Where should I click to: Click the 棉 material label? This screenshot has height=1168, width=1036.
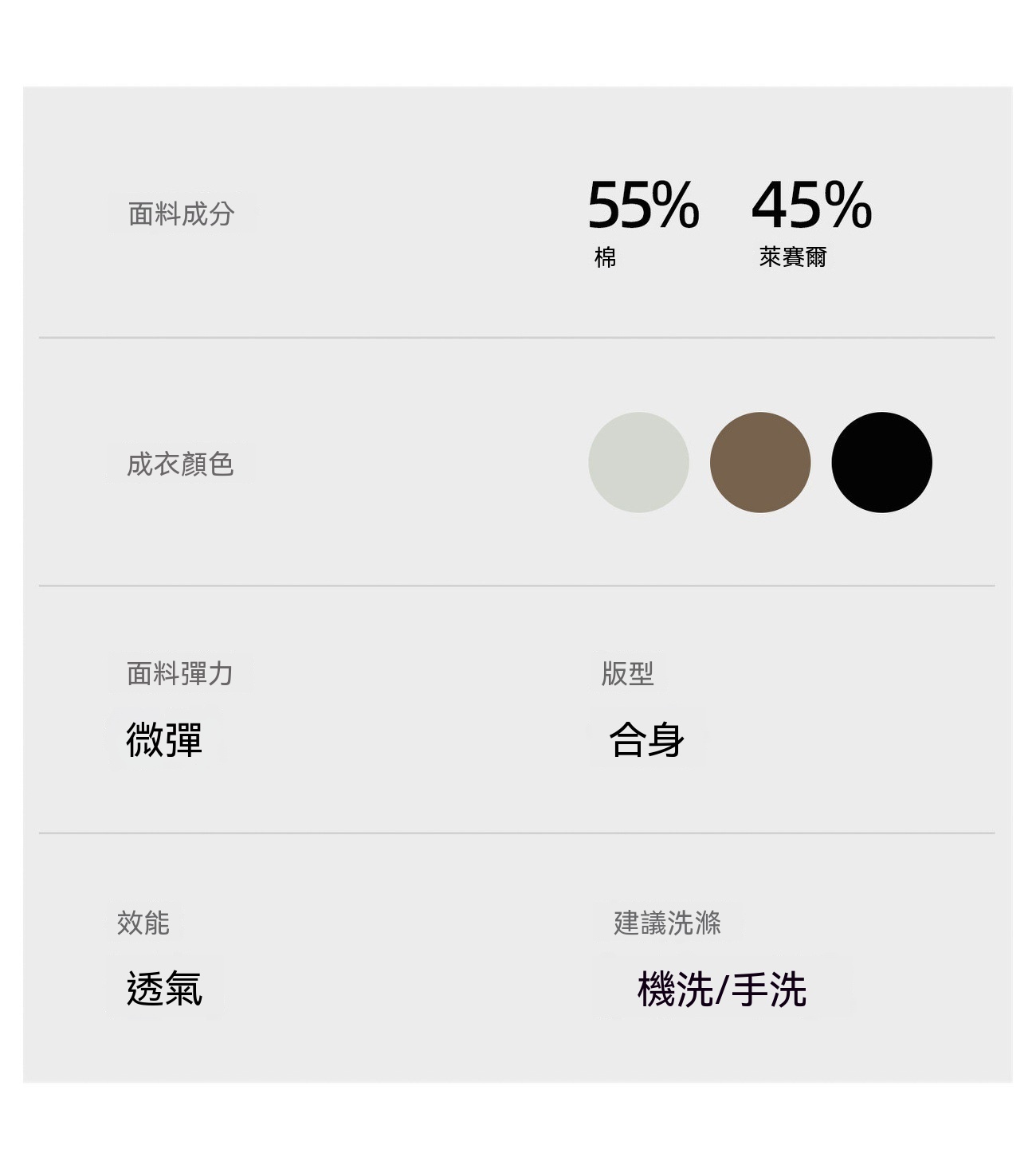605,257
